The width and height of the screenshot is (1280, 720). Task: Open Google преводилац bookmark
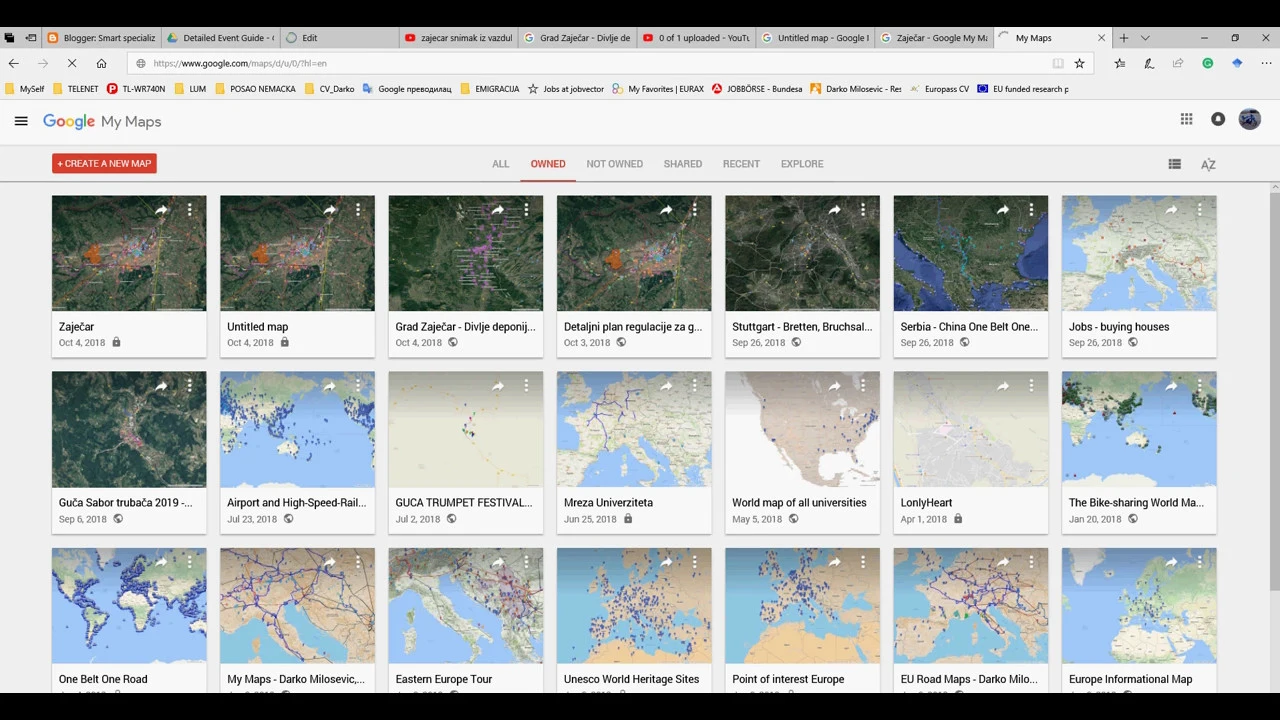tap(407, 89)
